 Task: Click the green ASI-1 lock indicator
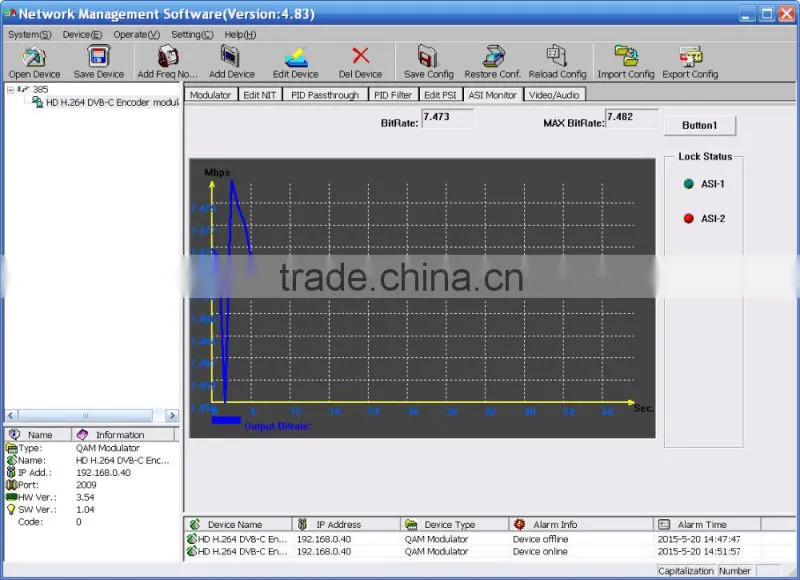[688, 184]
